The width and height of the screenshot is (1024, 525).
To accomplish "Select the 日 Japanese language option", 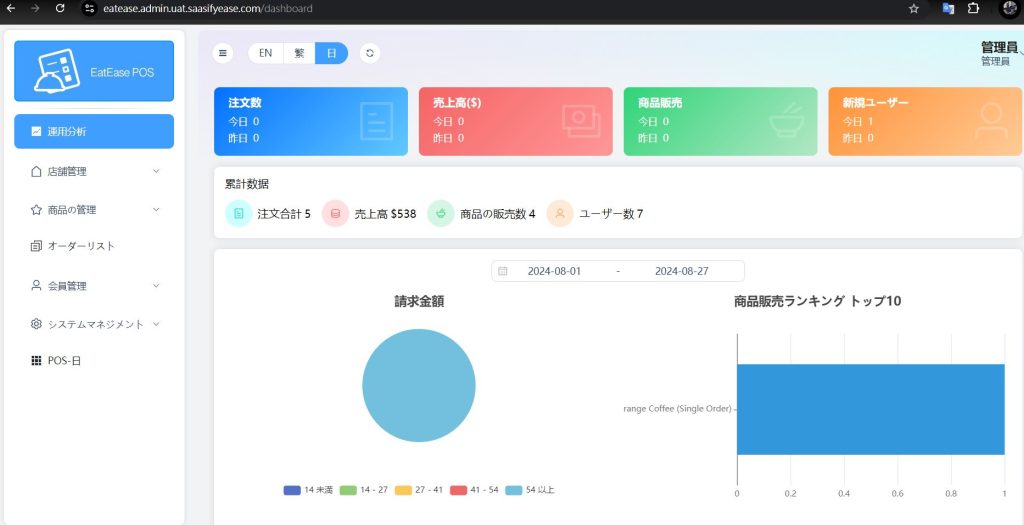I will (x=331, y=53).
